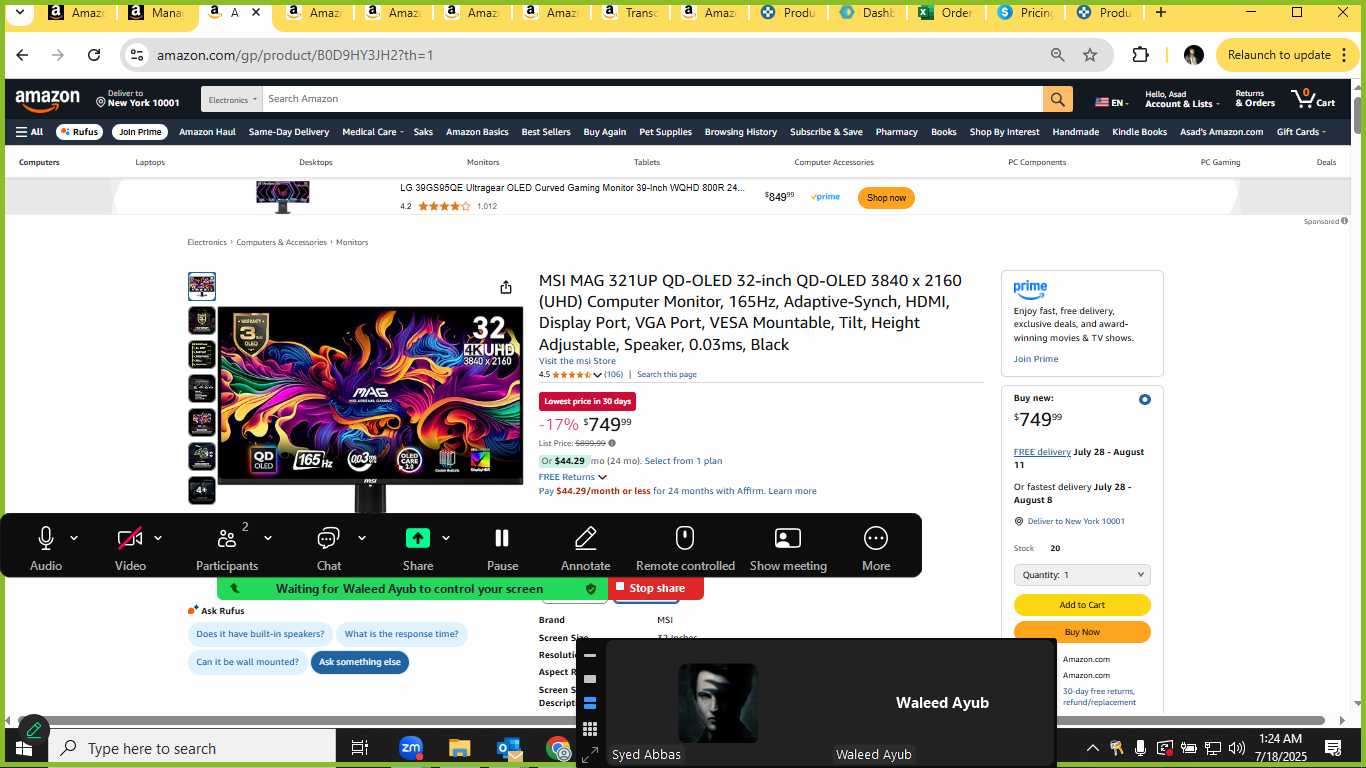Click the Search Amazon input field
Viewport: 1366px width, 768px height.
coord(652,99)
